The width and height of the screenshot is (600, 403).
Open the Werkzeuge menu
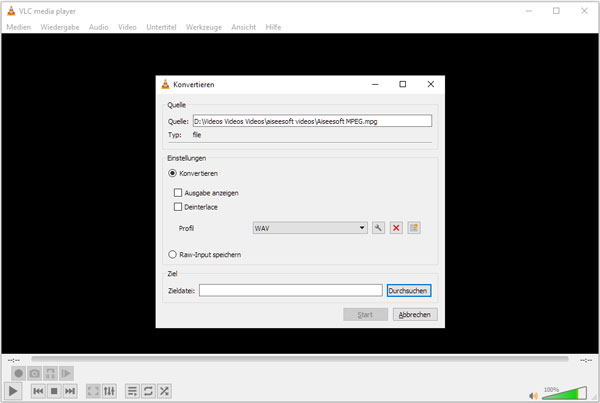(x=204, y=27)
